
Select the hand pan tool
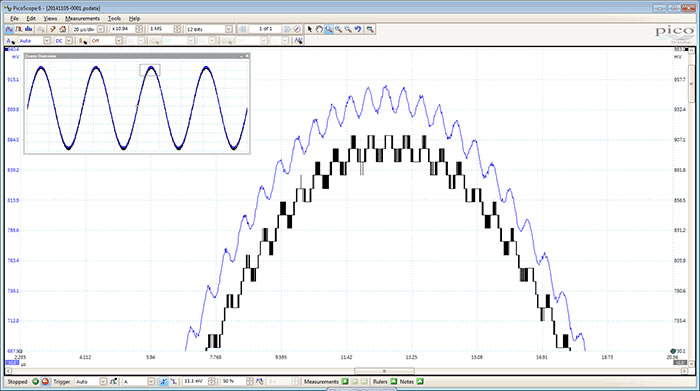click(319, 29)
